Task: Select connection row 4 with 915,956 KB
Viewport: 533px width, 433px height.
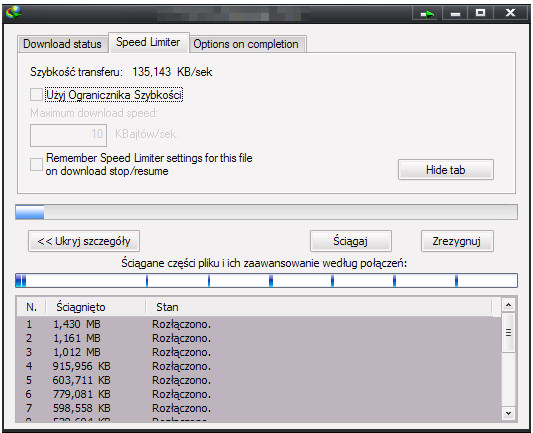Action: pos(258,366)
